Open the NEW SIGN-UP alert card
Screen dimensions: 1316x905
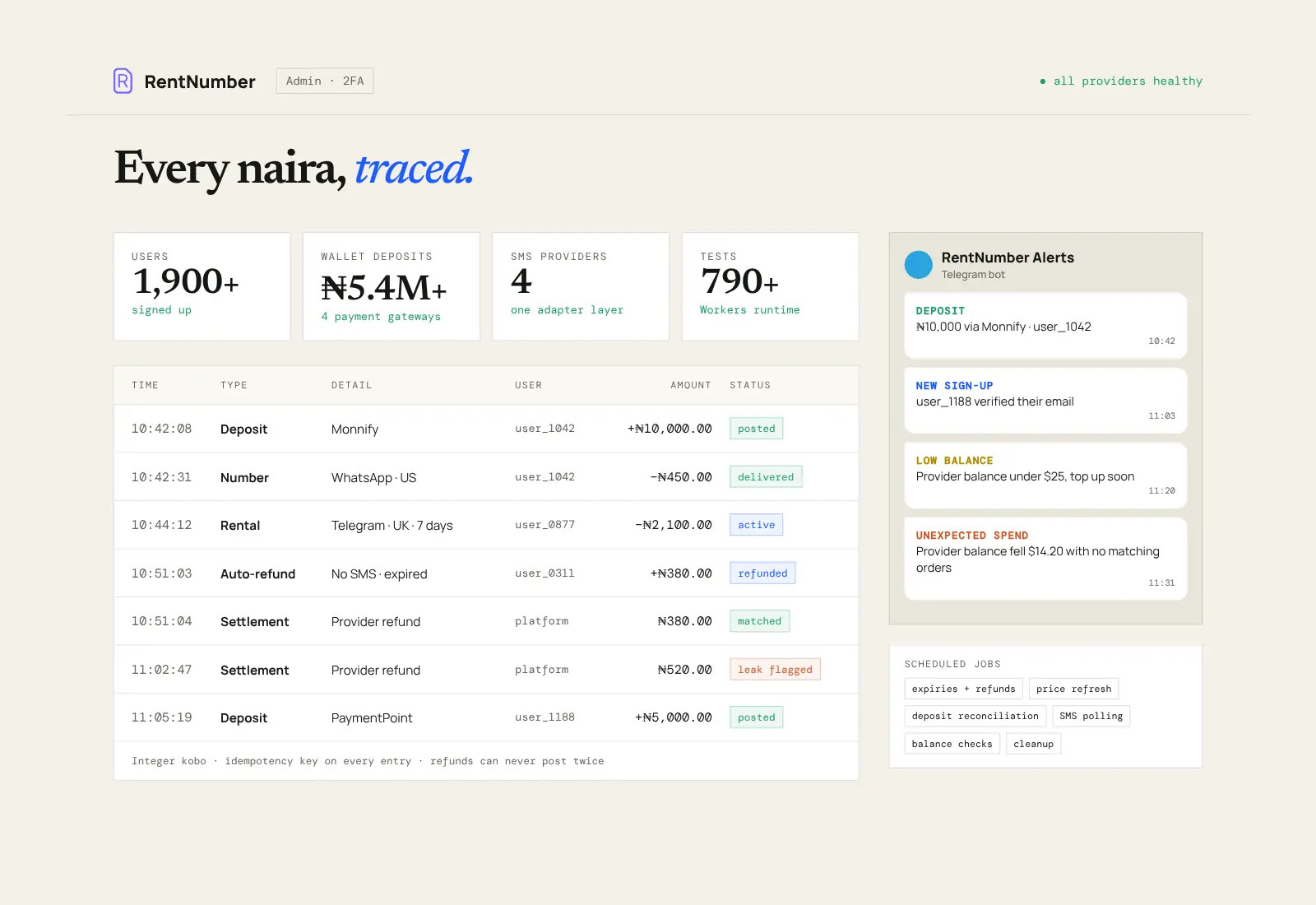pos(1045,401)
